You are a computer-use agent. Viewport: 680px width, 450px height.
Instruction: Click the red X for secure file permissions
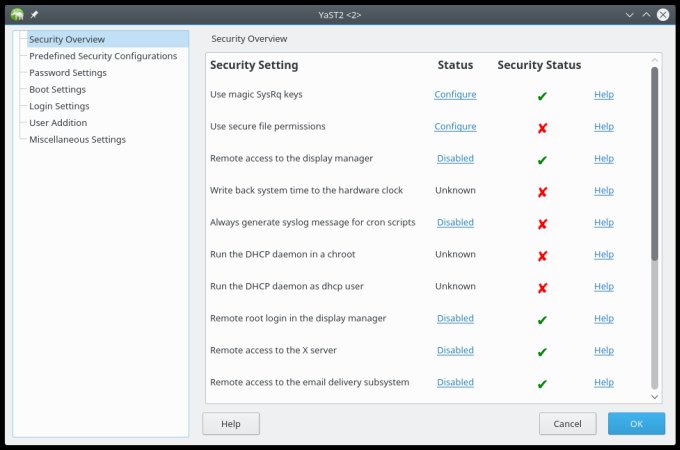[542, 128]
